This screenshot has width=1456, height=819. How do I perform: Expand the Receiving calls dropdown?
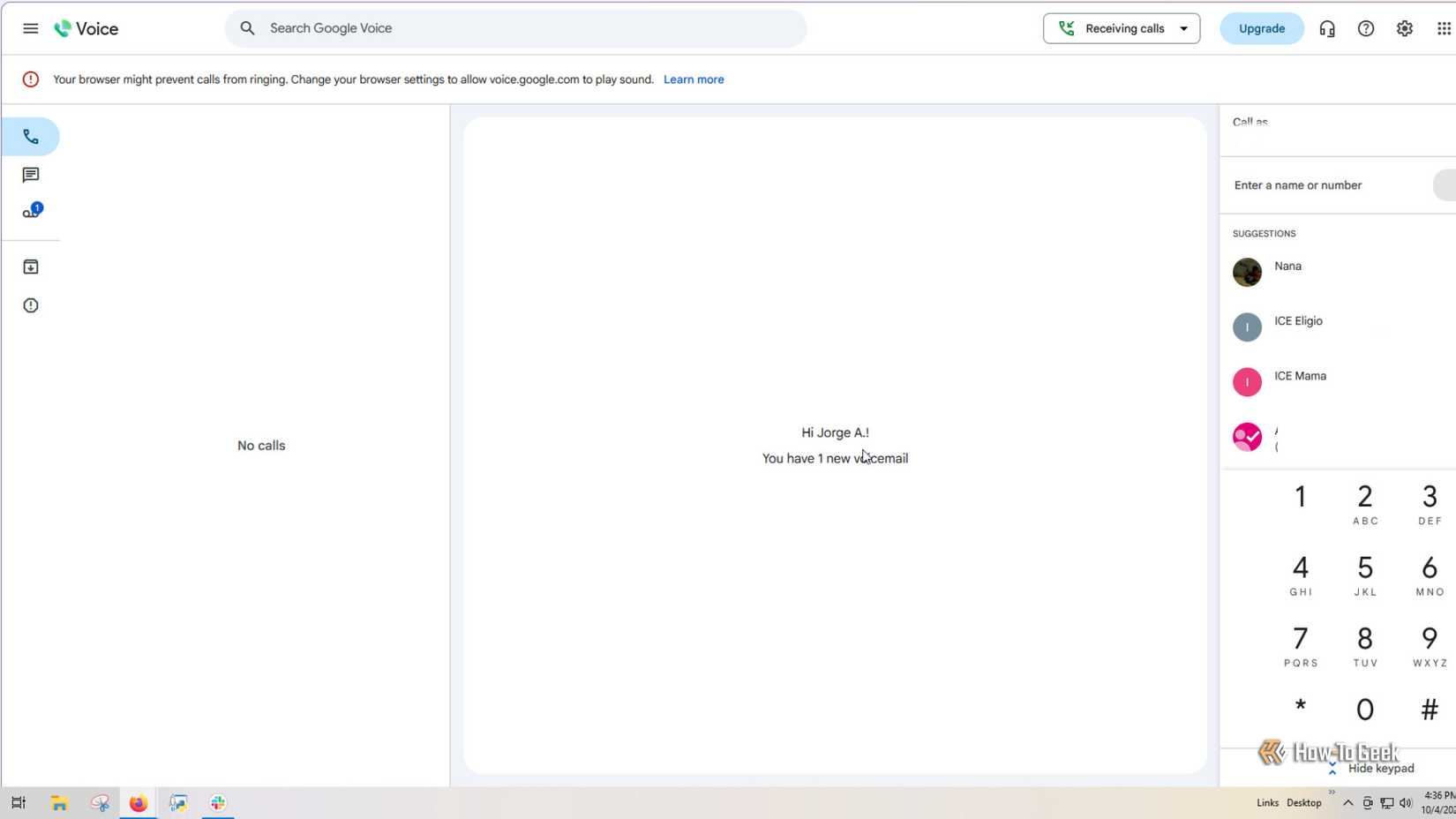[1122, 28]
